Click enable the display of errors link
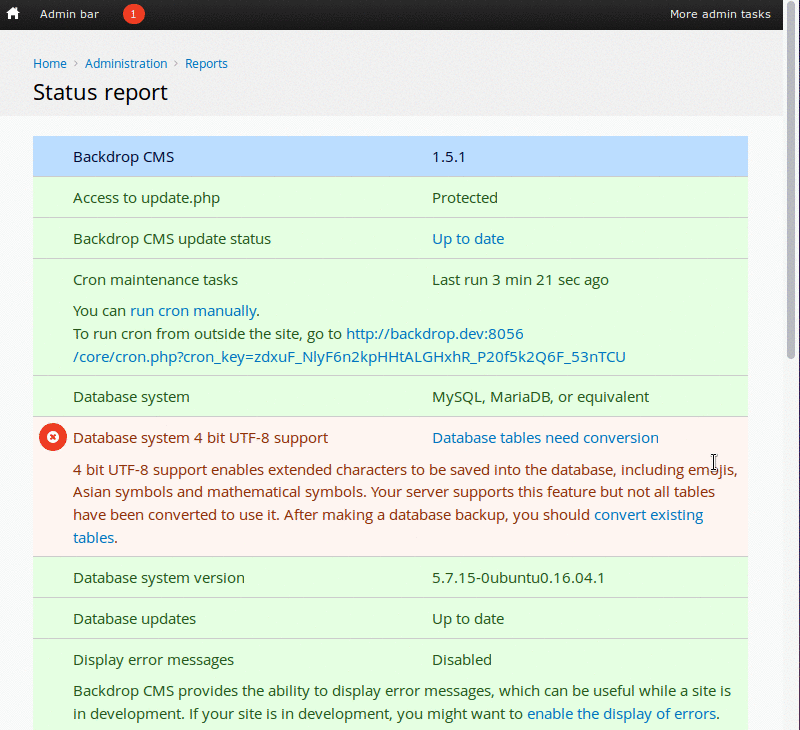Viewport: 800px width, 730px height. tap(621, 714)
